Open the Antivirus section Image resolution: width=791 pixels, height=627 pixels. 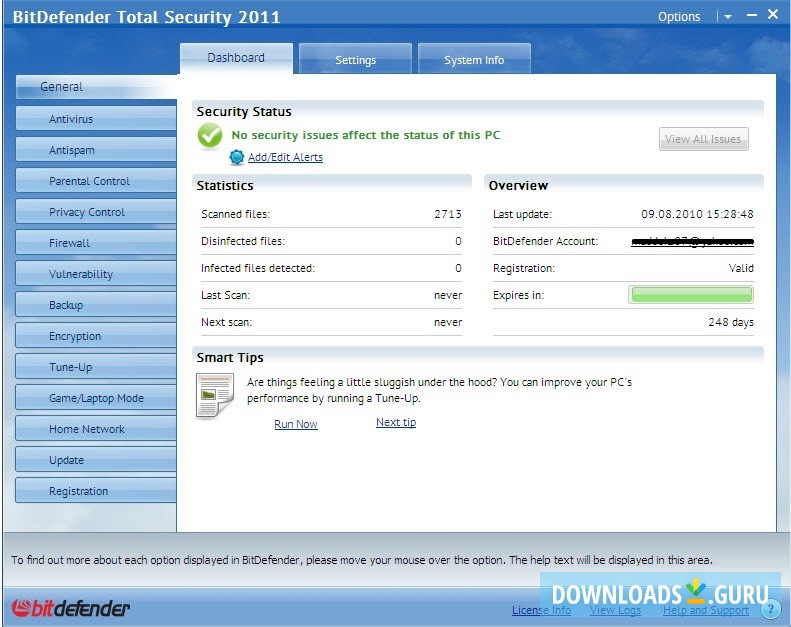coord(96,119)
